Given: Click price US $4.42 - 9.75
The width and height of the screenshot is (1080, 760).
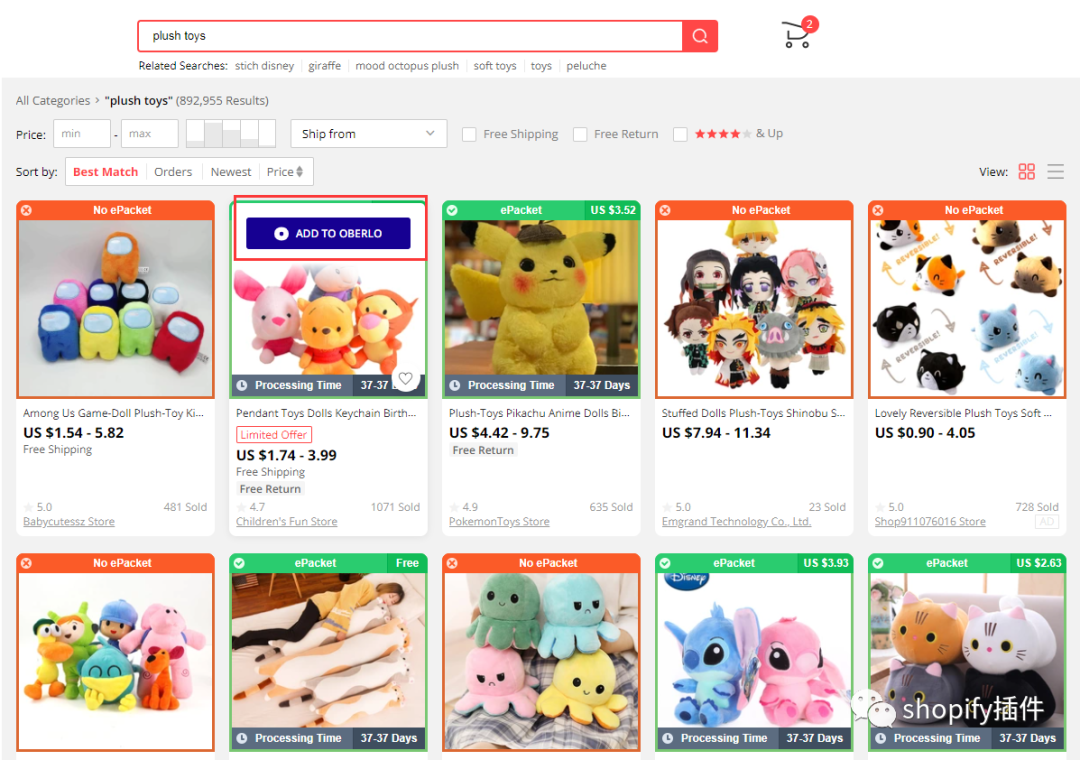Looking at the screenshot, I should click(x=499, y=433).
